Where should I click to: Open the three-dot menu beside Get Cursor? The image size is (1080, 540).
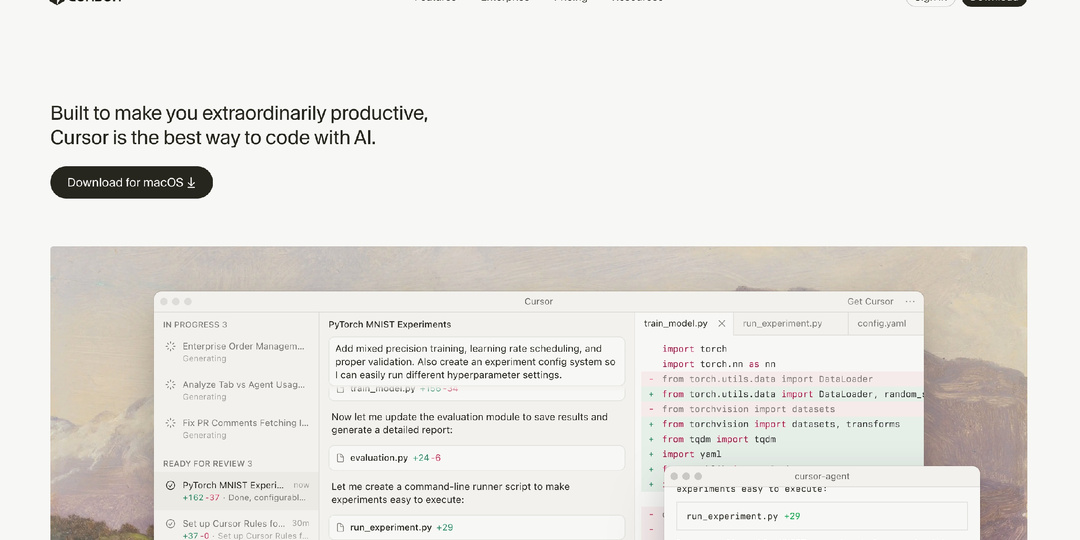point(910,302)
